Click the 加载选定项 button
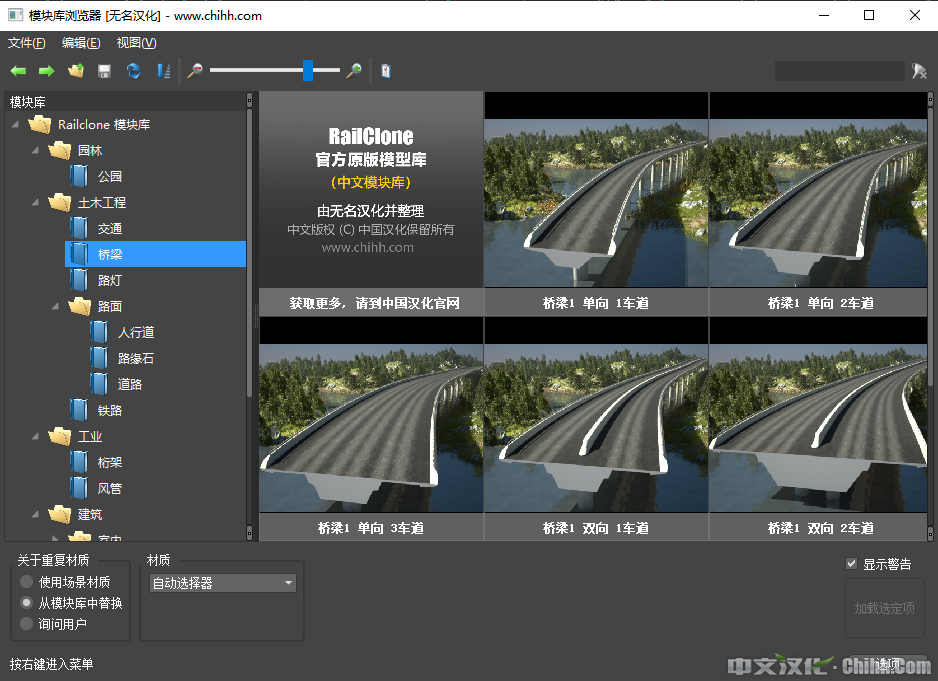Screen dimensions: 938x681 [x=884, y=608]
